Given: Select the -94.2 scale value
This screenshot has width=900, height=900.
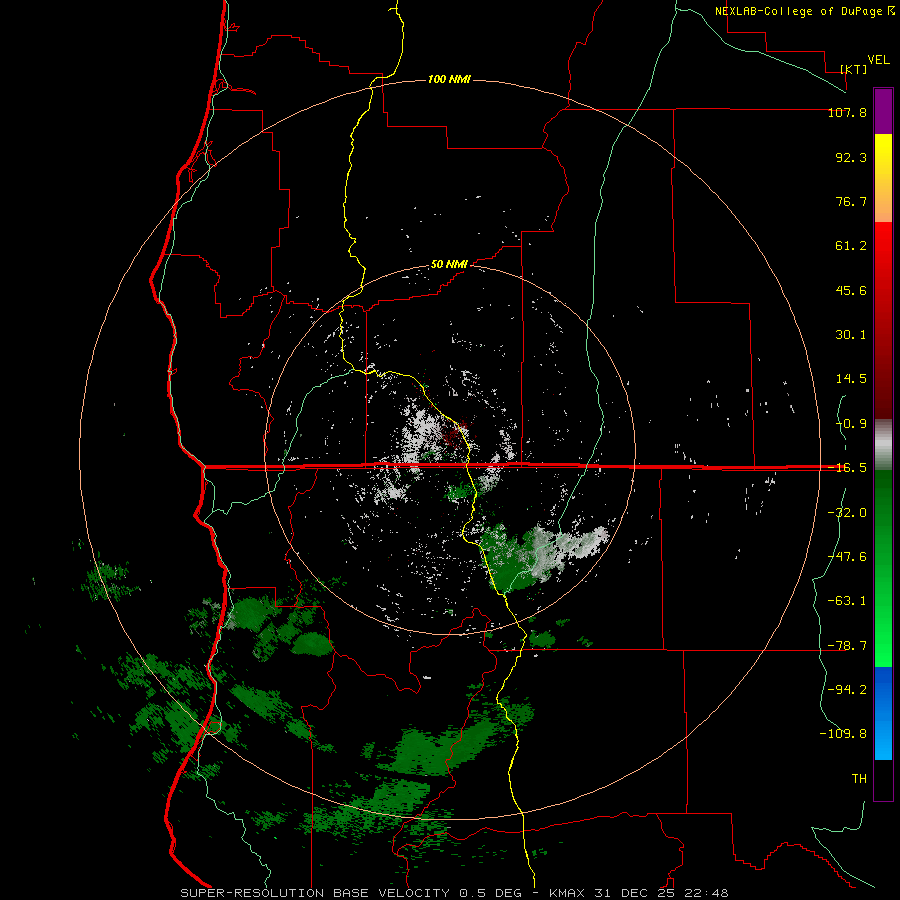Looking at the screenshot, I should coord(847,690).
